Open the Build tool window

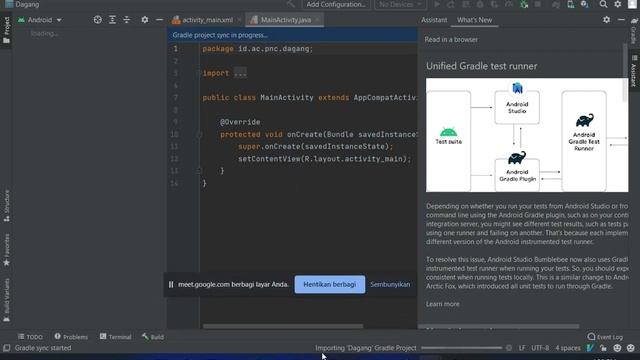coord(153,337)
